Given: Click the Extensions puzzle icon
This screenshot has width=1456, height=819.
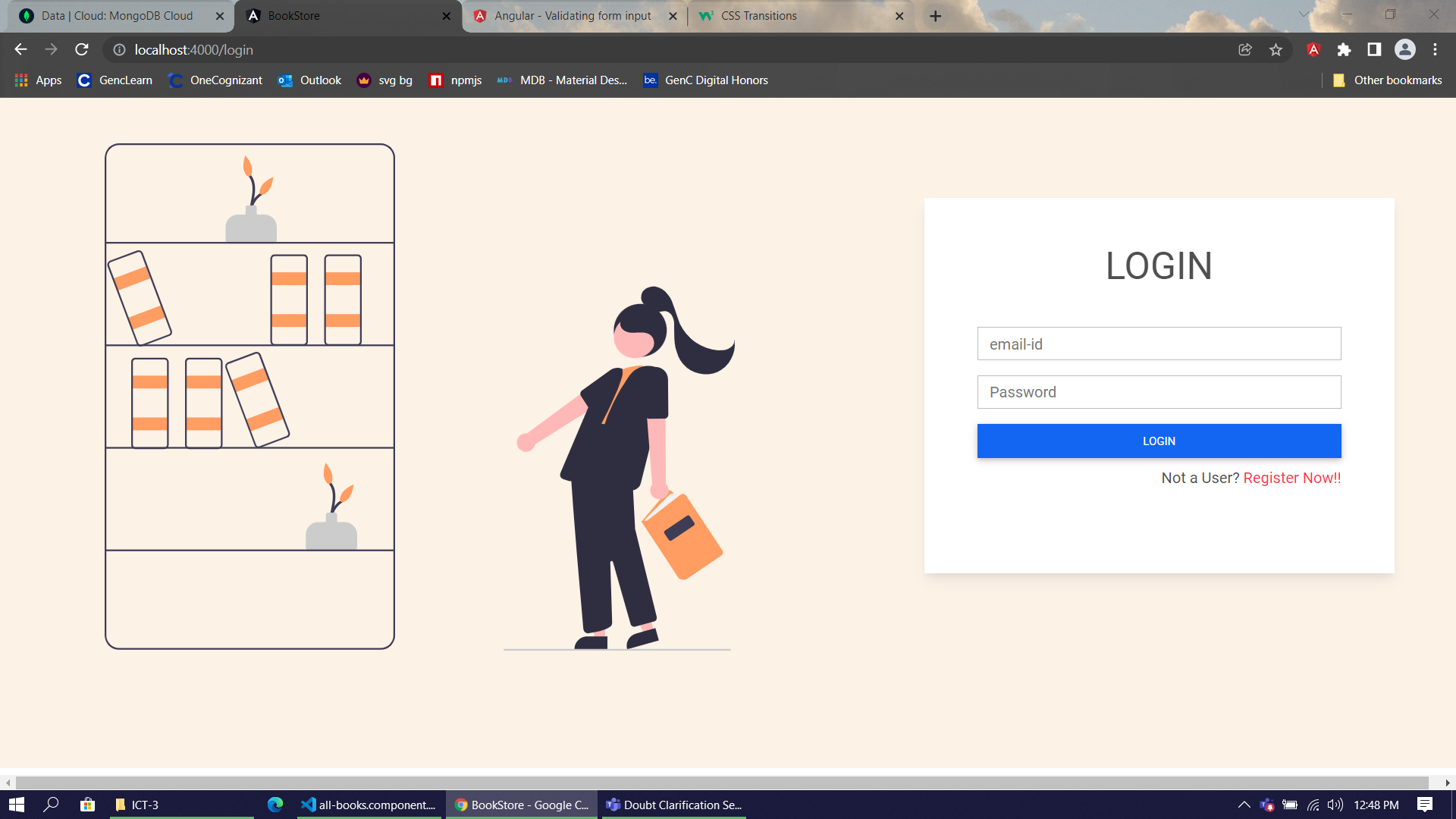Looking at the screenshot, I should (x=1344, y=49).
